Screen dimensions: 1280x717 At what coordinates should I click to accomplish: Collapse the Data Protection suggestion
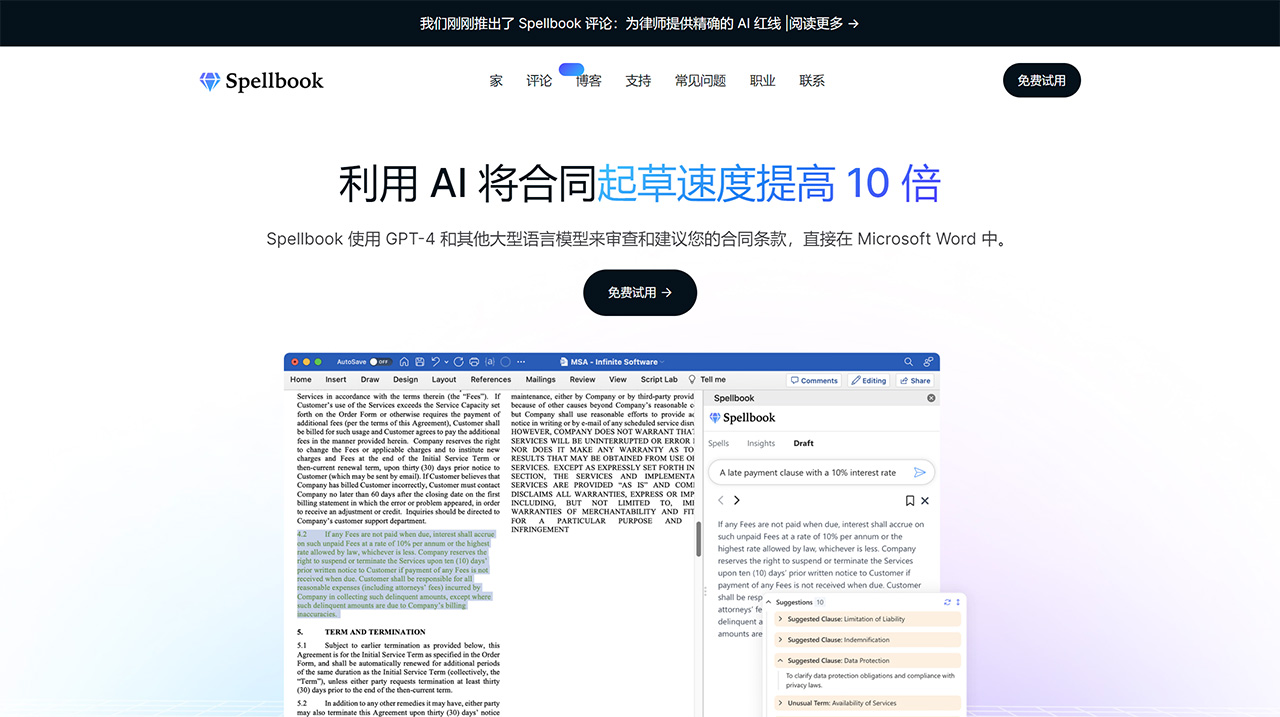pos(781,660)
